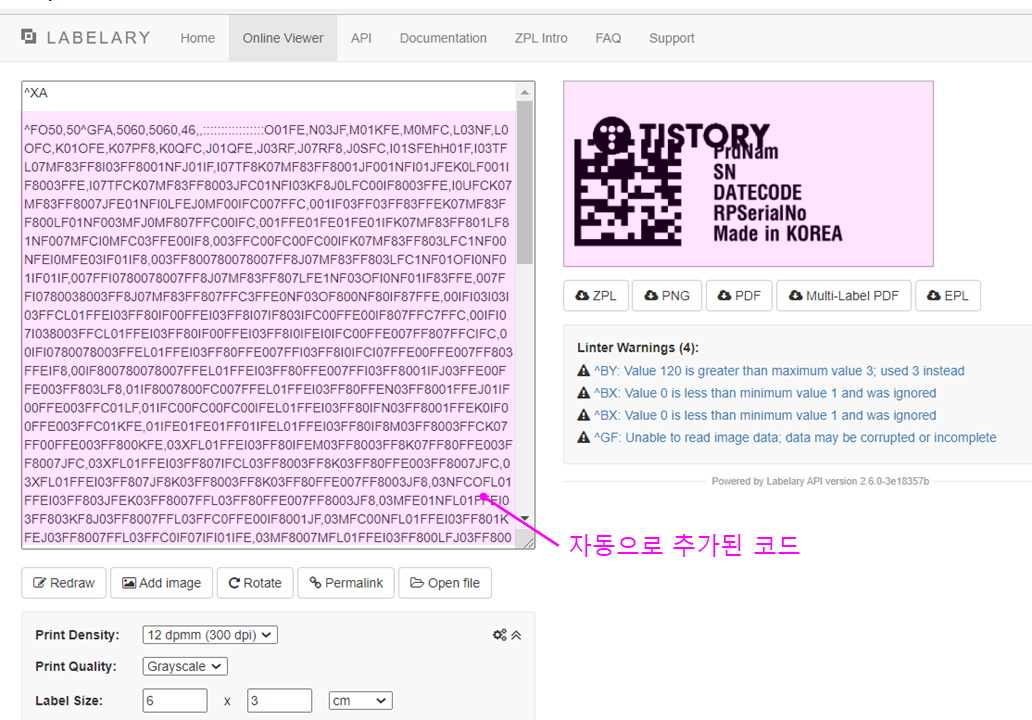Collapse the settings panel with double chevron
Viewport: 1032px width, 720px height.
(517, 635)
